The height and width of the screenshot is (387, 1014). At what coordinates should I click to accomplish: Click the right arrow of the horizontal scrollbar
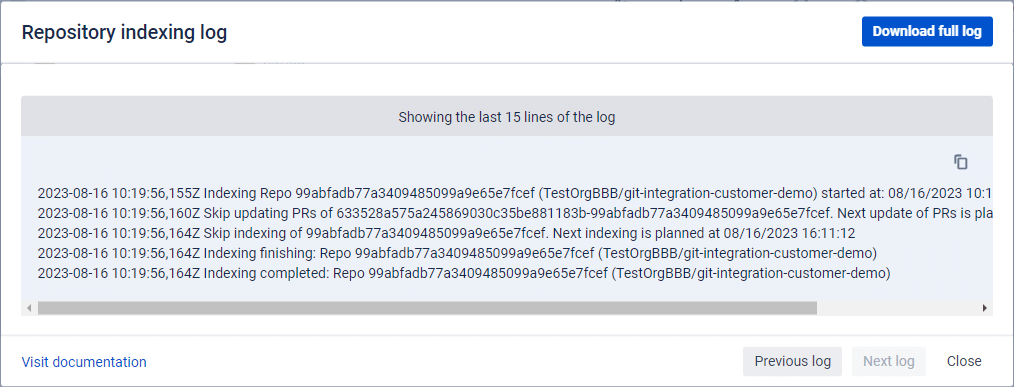985,308
